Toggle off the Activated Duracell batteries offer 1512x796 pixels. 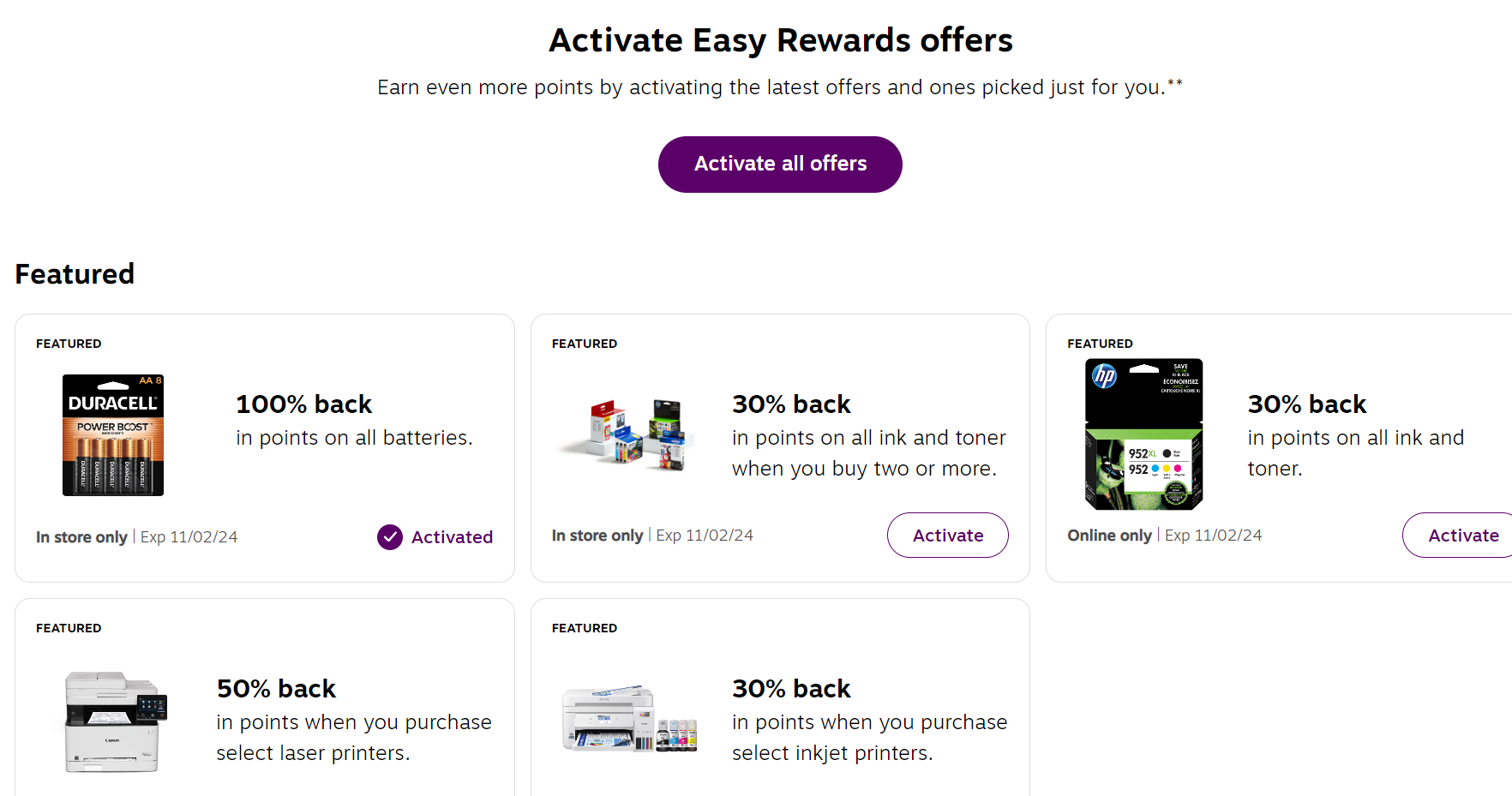coord(435,536)
